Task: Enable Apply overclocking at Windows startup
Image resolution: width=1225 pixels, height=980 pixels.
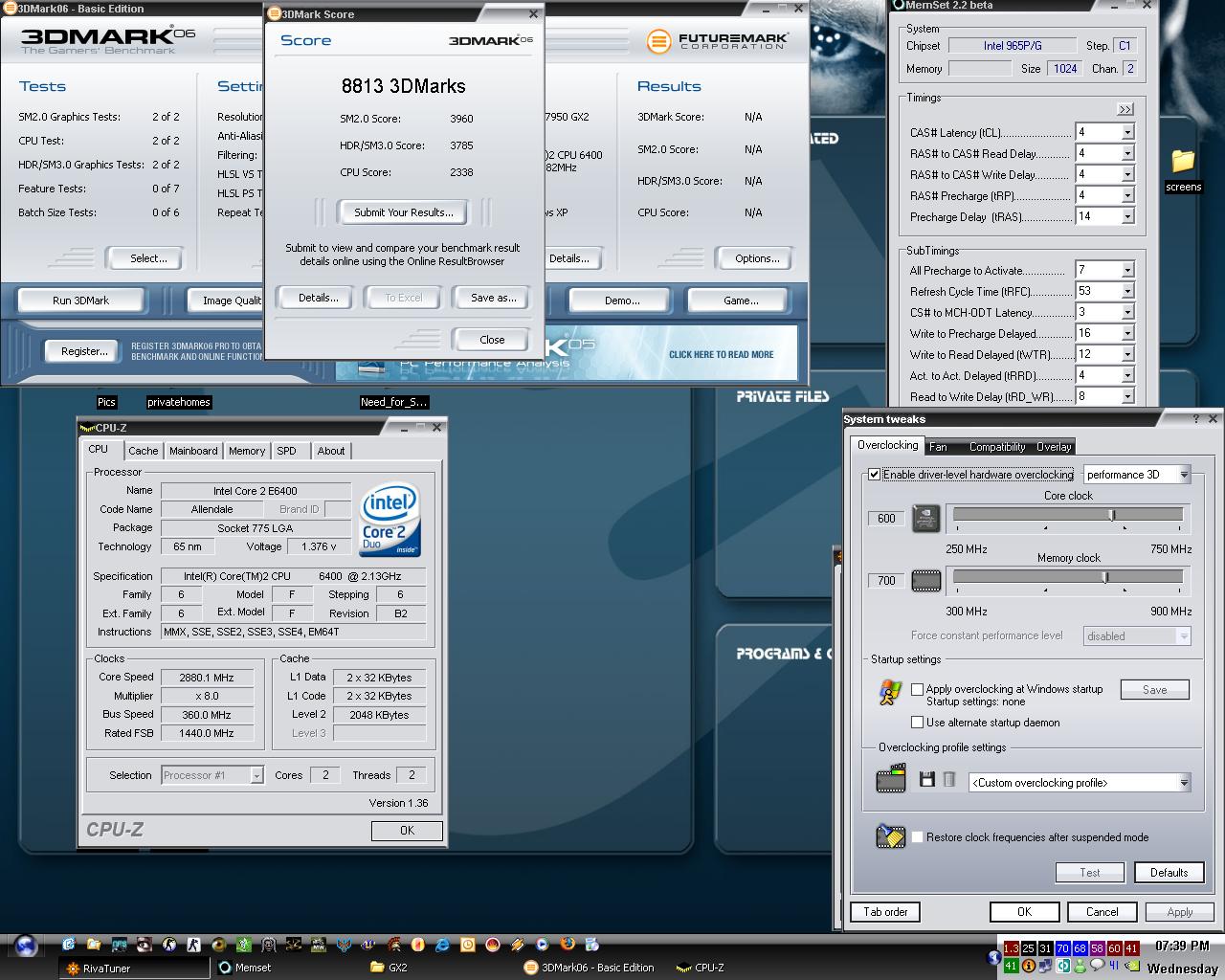Action: click(918, 689)
